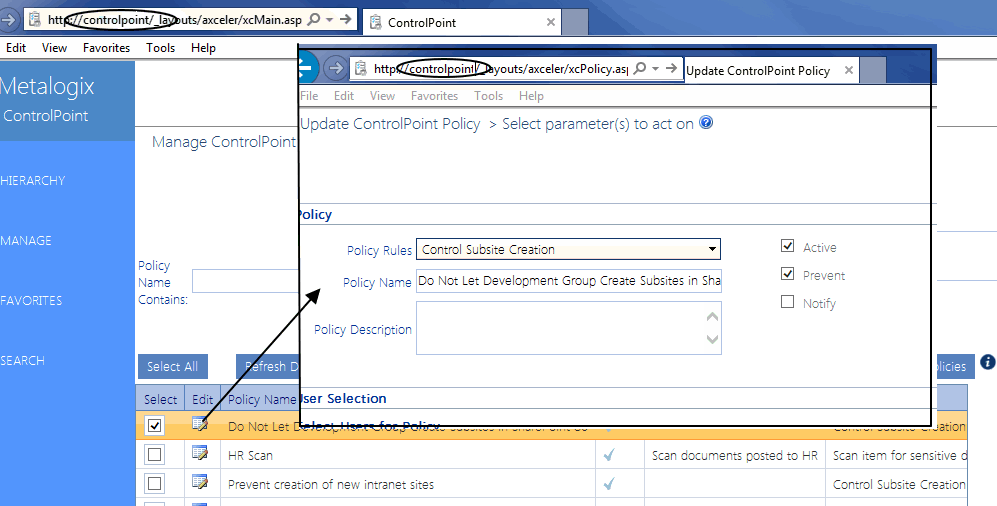Open Help menu in main window
The width and height of the screenshot is (997, 506).
click(x=203, y=48)
